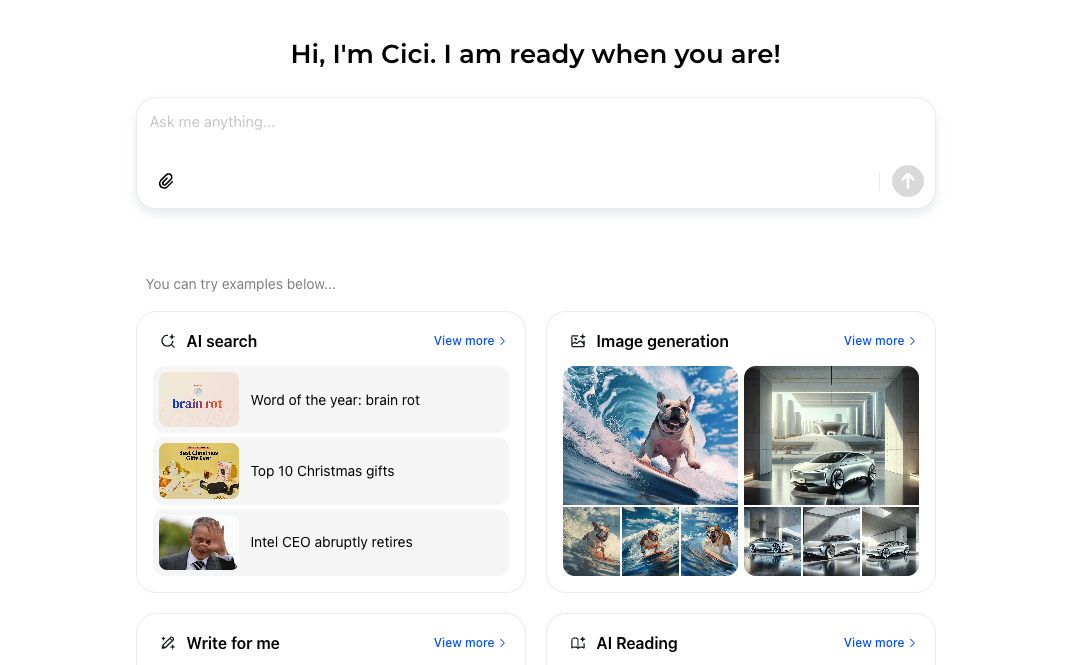This screenshot has height=665, width=1078.
Task: Click the Write for me heading
Action: point(233,643)
